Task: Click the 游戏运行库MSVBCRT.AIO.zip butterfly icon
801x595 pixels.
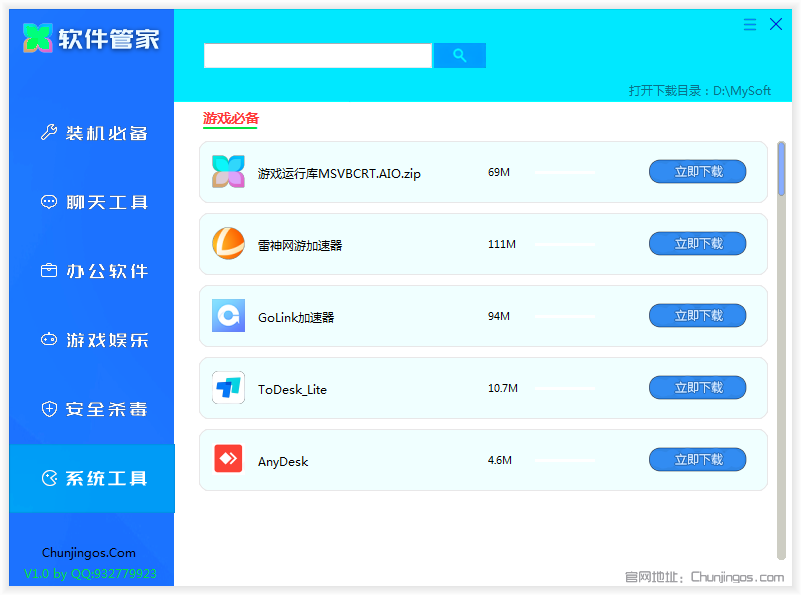Action: [228, 172]
